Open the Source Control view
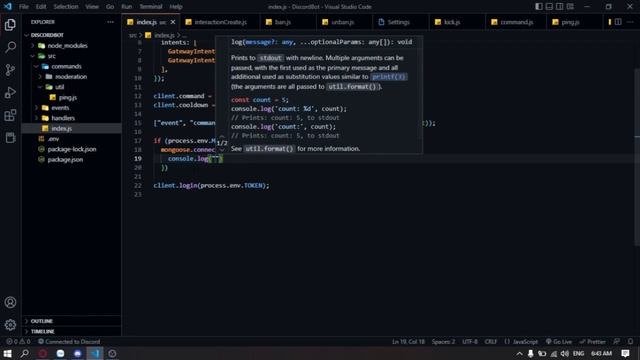The image size is (640, 360). coord(10,70)
